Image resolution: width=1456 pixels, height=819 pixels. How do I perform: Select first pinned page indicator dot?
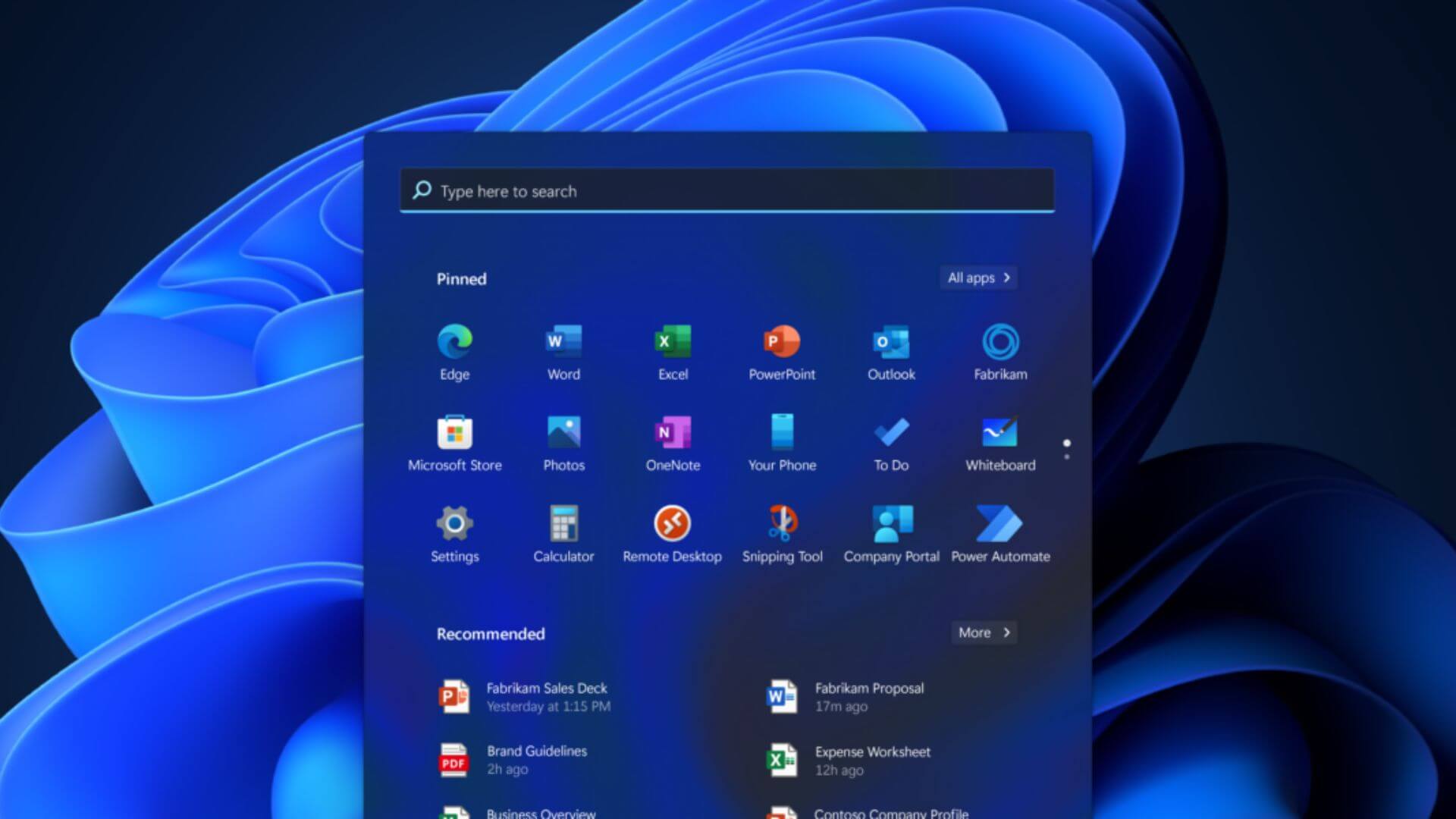tap(1067, 443)
